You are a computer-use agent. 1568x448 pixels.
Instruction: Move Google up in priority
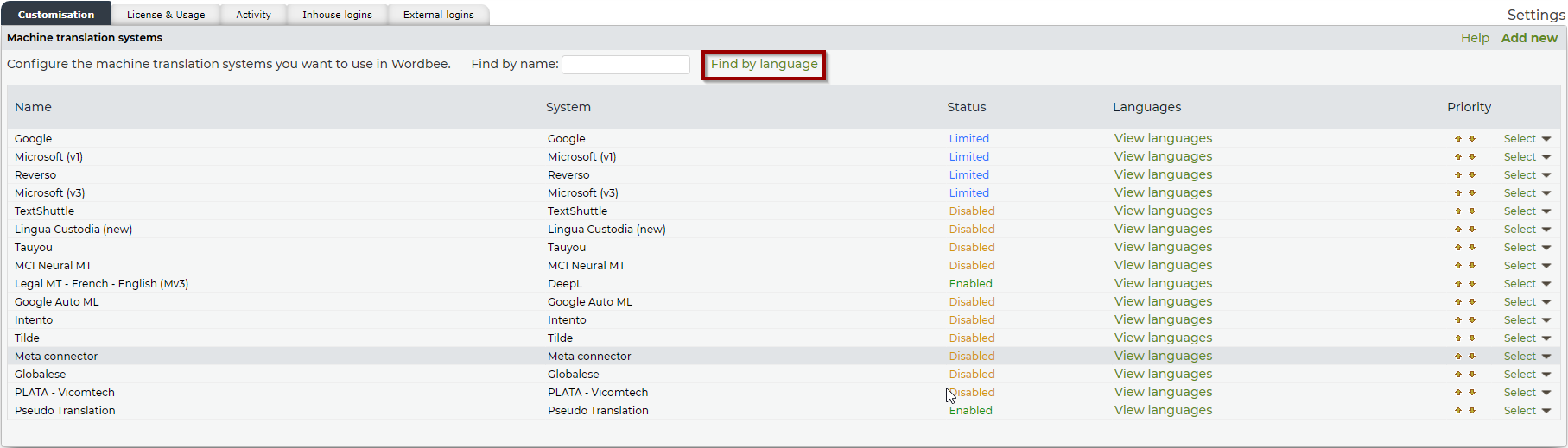coord(1458,139)
